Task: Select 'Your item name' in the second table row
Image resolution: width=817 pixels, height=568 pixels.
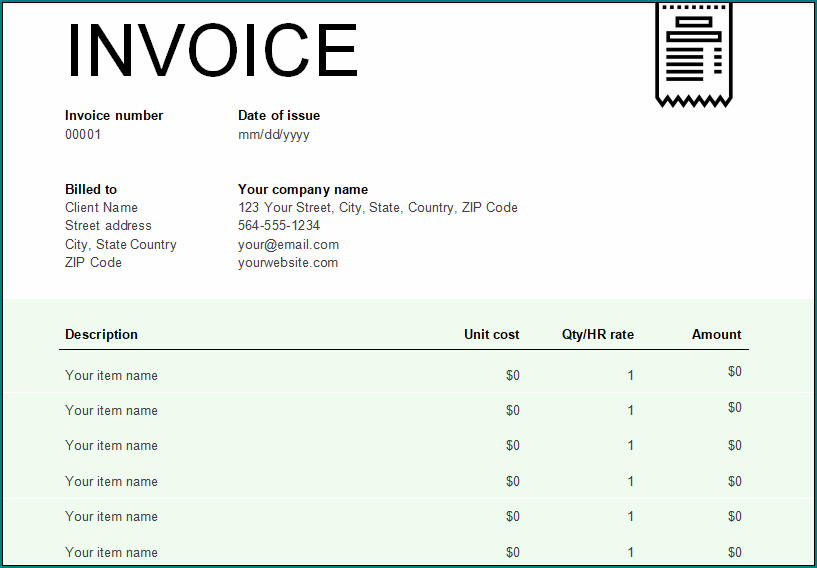Action: (112, 411)
